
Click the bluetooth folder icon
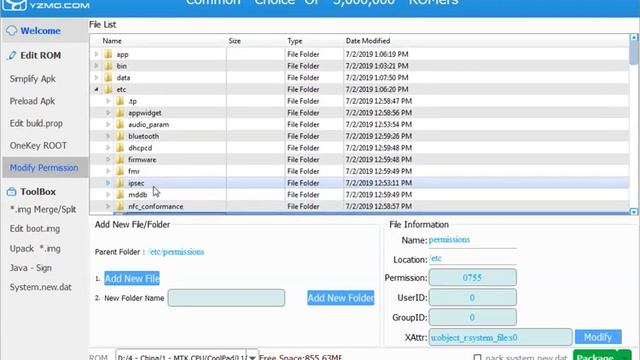(x=120, y=136)
